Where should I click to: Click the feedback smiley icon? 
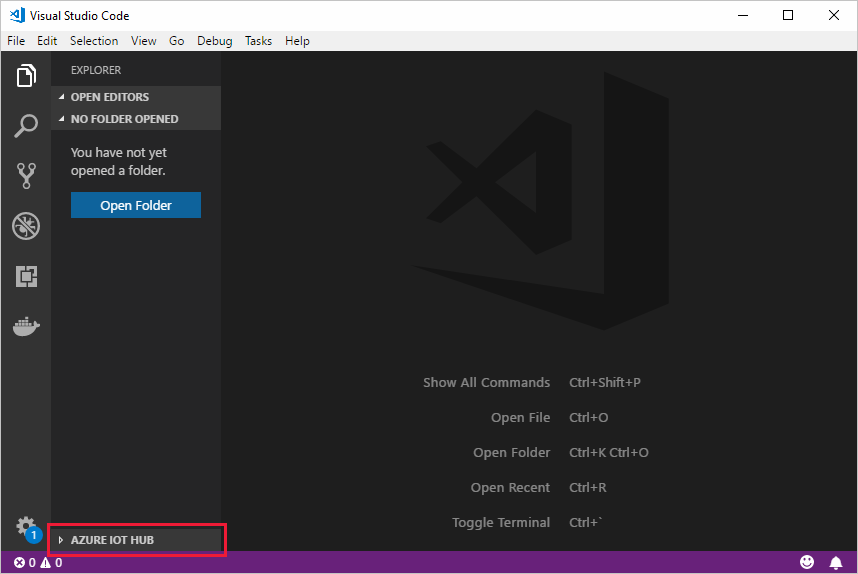tap(807, 562)
